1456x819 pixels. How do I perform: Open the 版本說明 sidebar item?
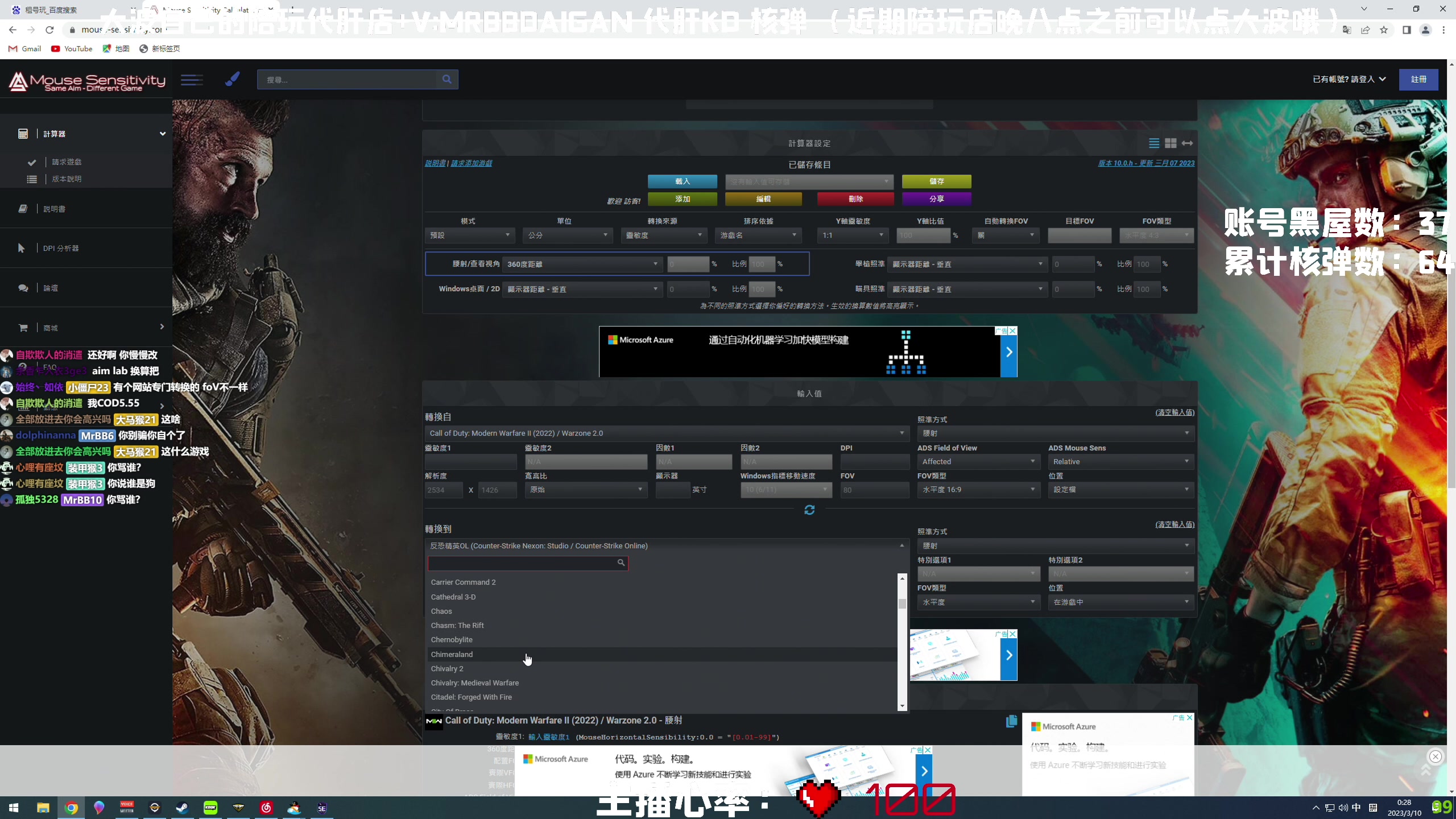click(67, 179)
